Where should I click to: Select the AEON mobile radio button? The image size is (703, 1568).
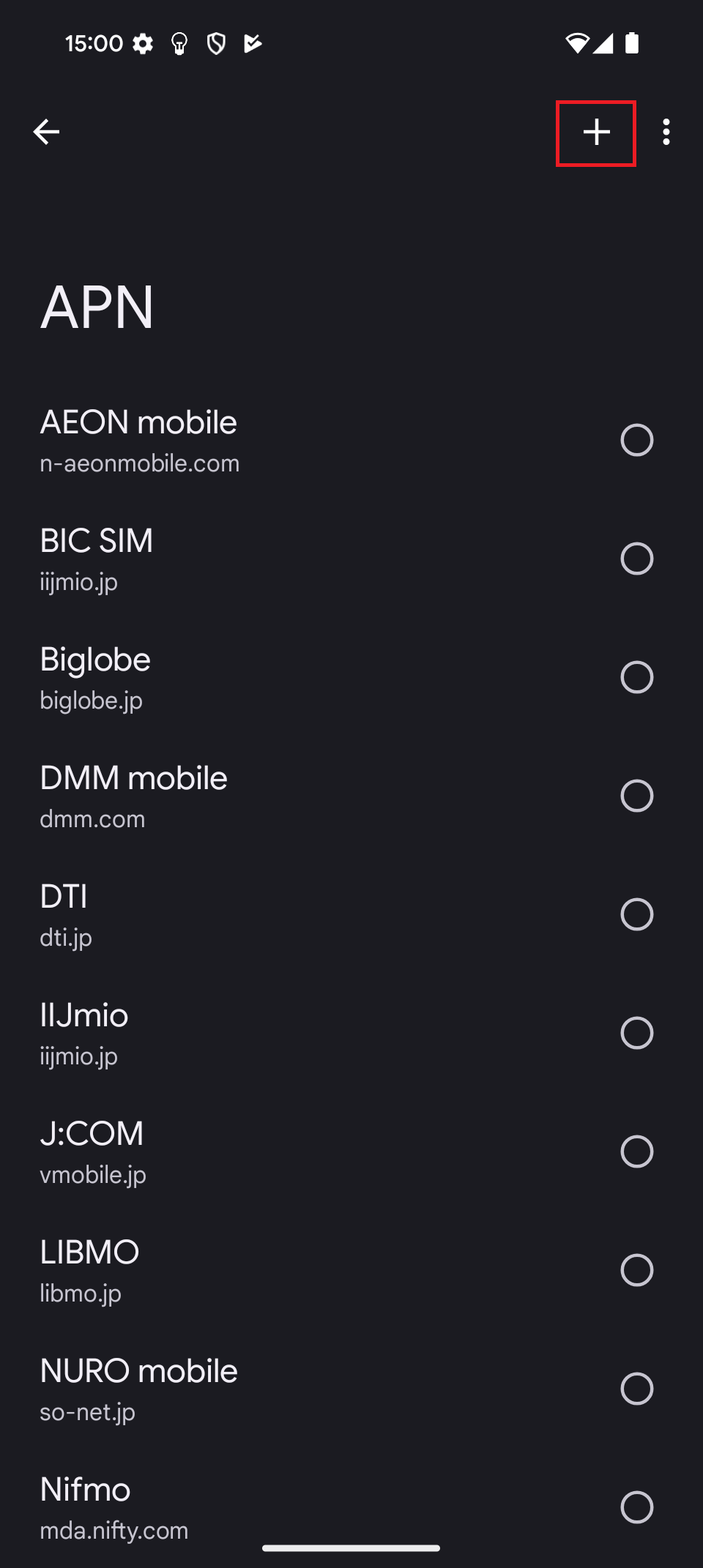[636, 440]
